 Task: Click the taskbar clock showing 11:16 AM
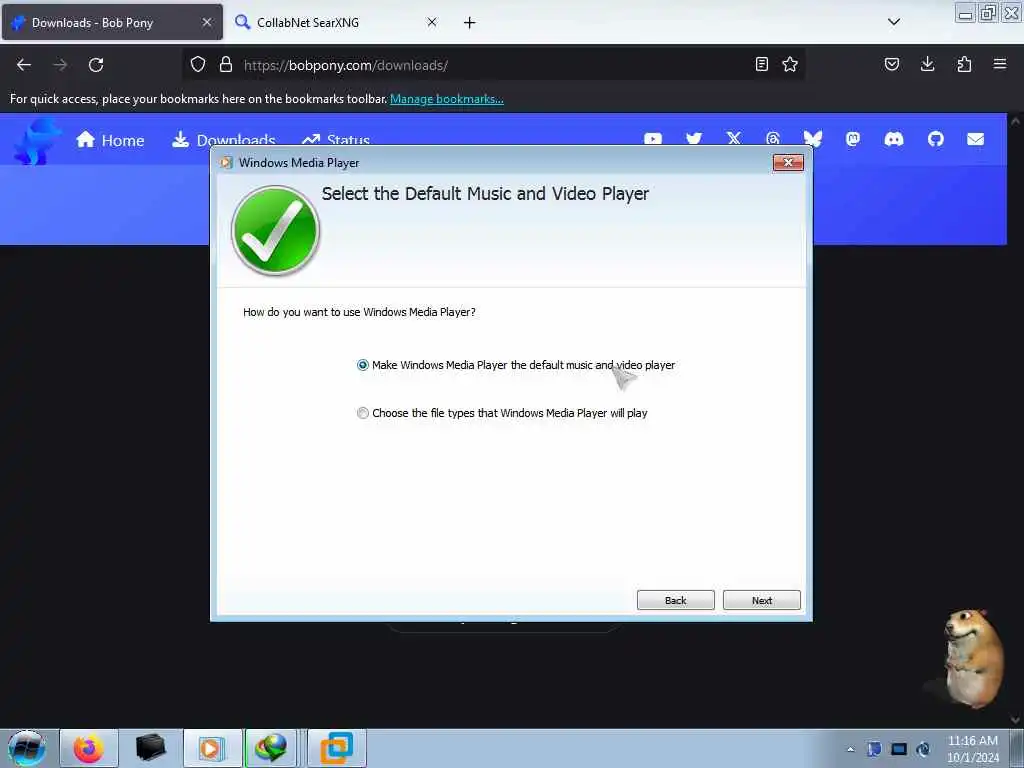972,749
